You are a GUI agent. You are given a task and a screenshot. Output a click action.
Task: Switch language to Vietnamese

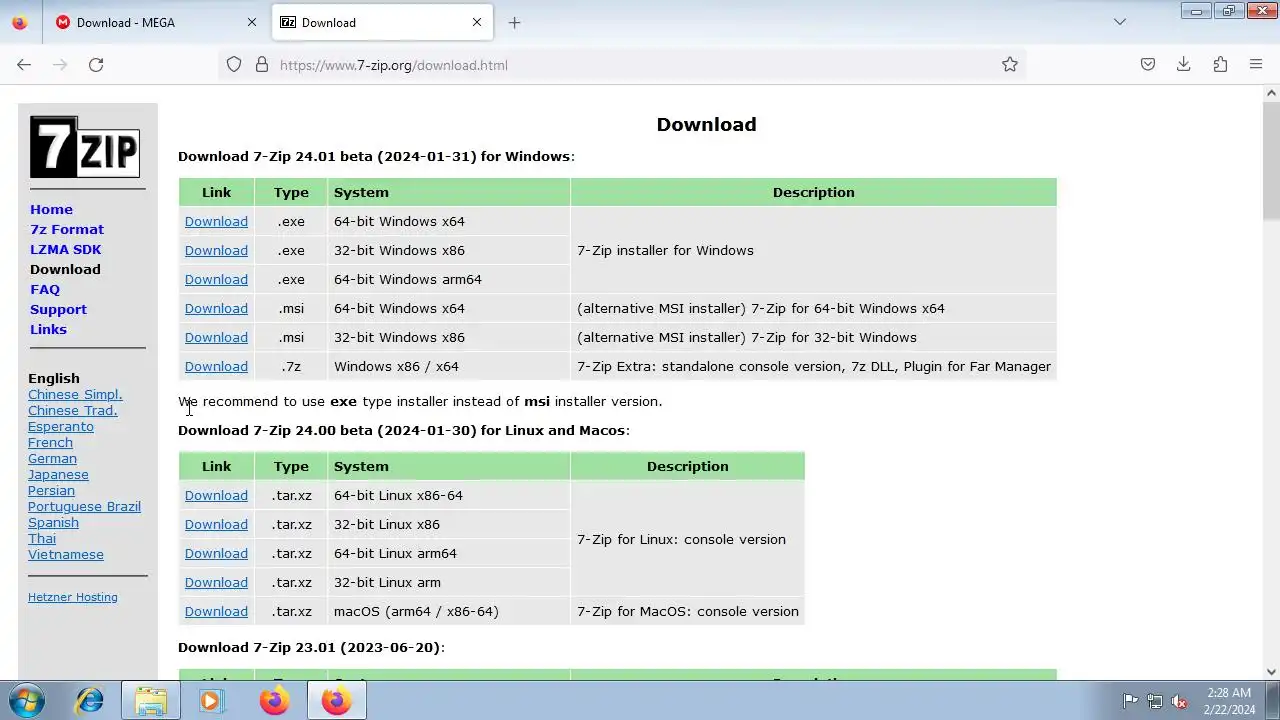pyautogui.click(x=66, y=554)
